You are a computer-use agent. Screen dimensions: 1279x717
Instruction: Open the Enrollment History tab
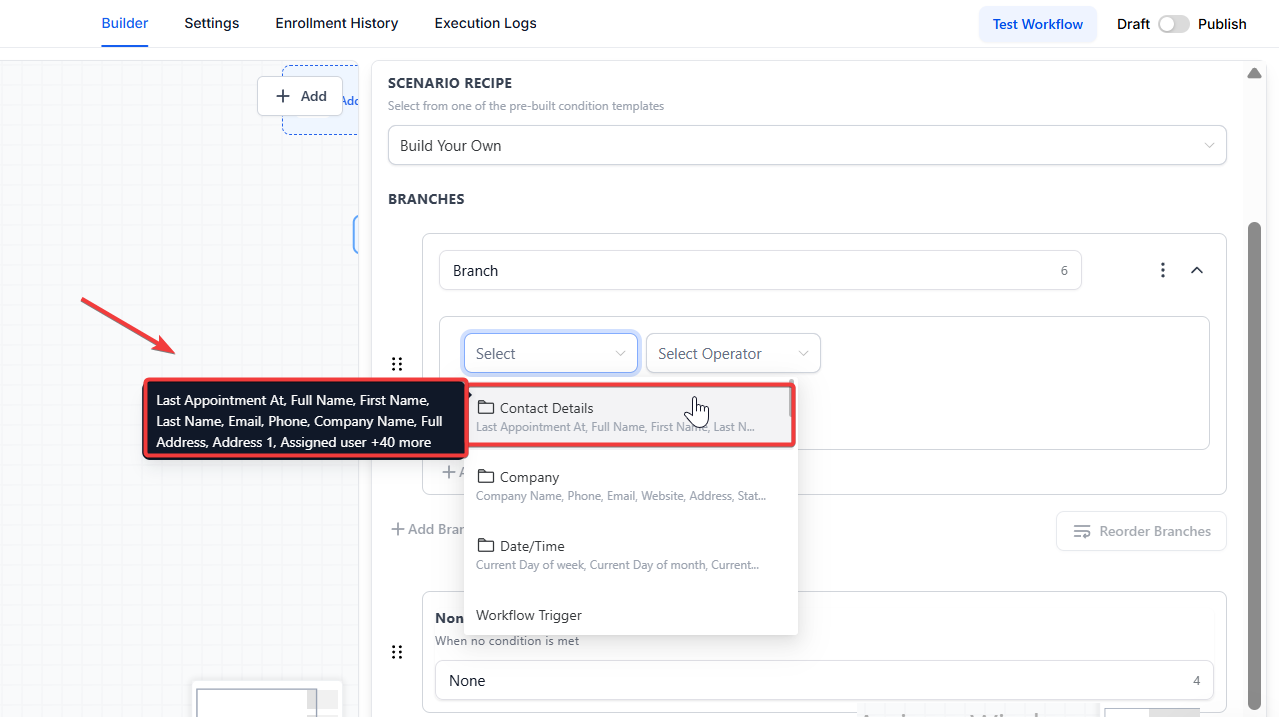coord(336,23)
